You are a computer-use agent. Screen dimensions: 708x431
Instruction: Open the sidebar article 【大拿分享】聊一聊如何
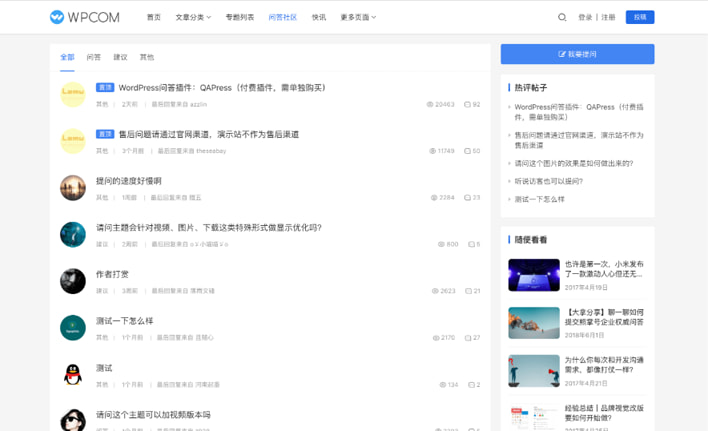[604, 317]
